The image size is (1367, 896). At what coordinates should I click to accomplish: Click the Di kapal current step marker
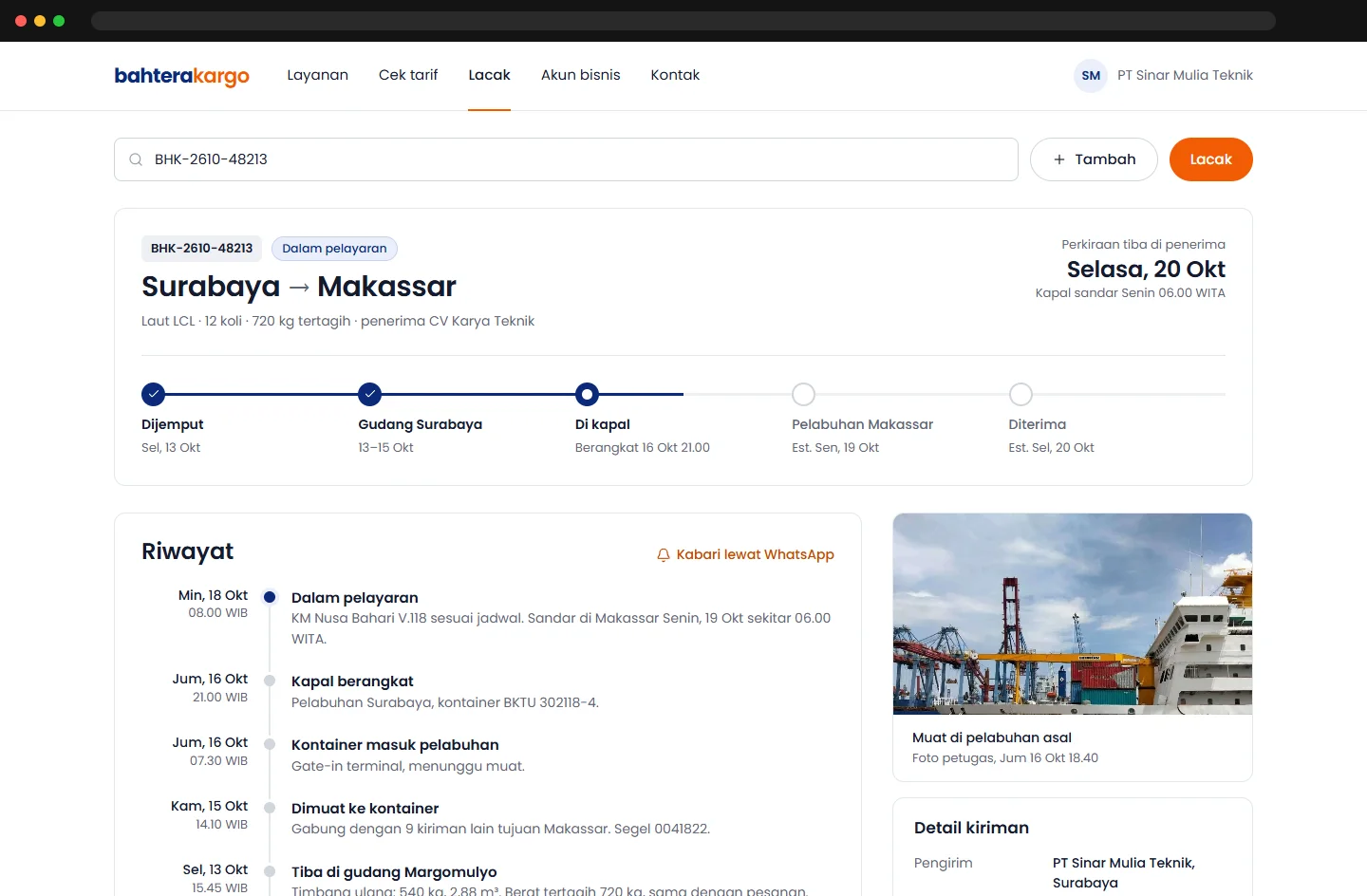coord(587,394)
